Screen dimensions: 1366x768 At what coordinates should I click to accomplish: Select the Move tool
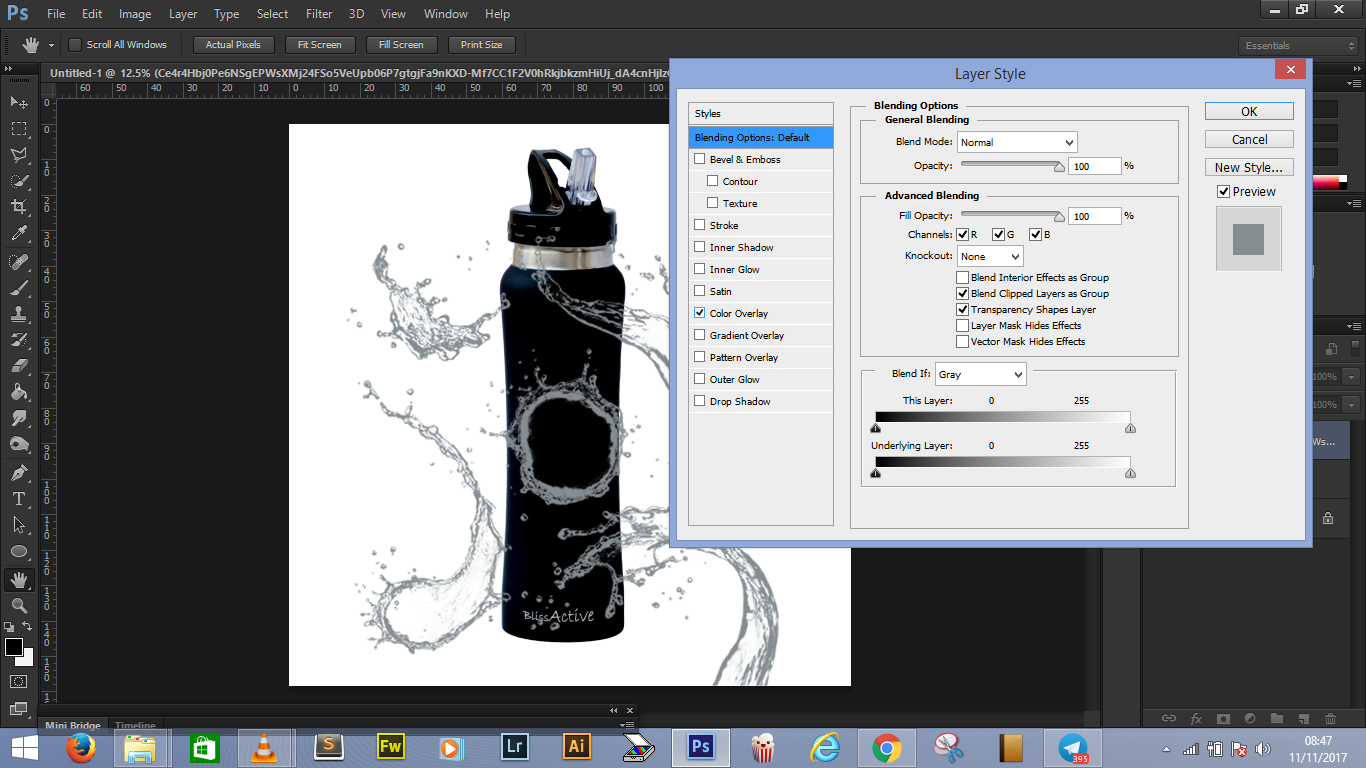18,103
